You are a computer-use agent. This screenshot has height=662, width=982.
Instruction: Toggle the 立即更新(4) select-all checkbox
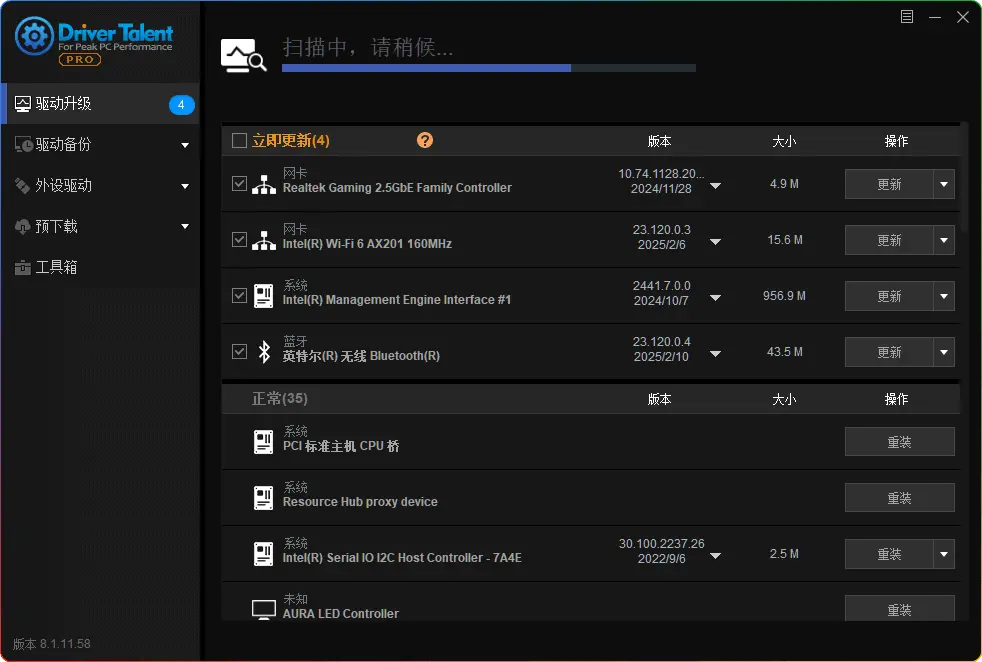click(239, 140)
